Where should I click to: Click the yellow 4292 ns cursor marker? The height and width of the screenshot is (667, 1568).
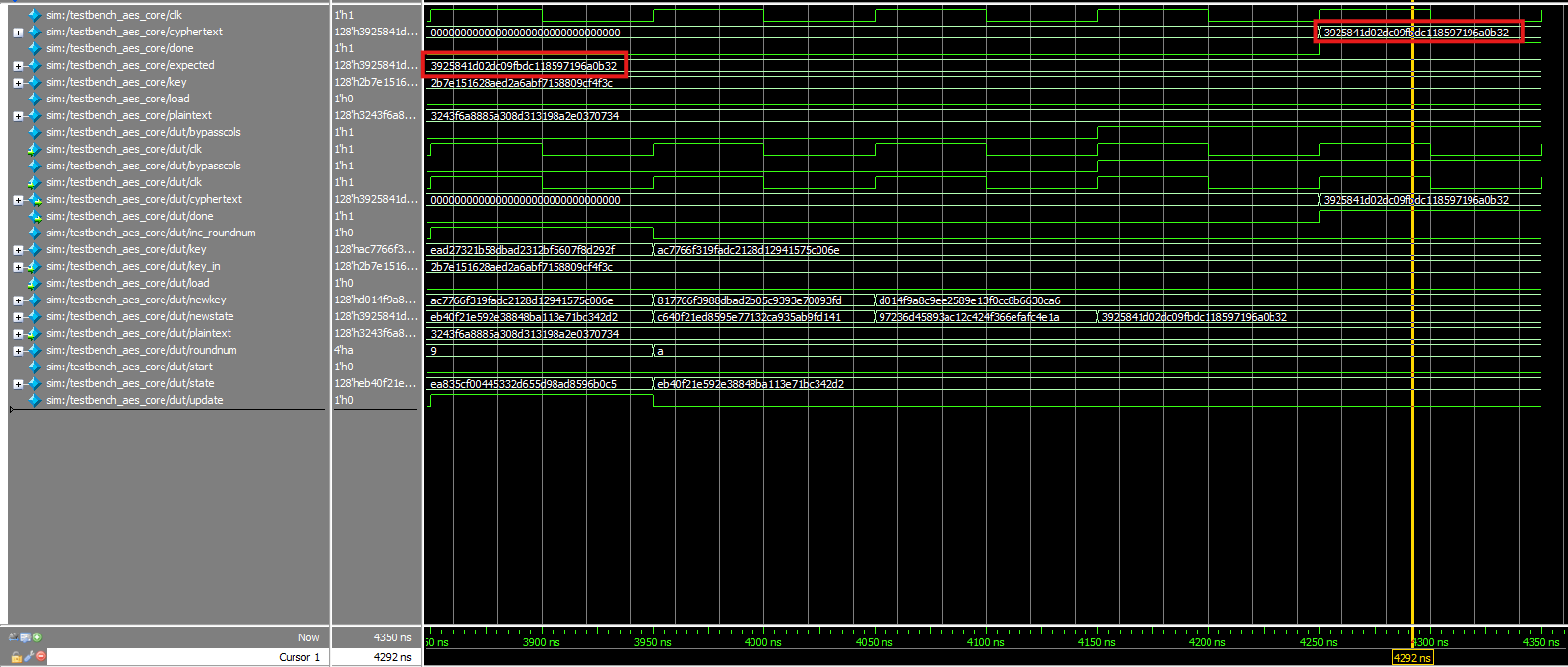click(1411, 658)
